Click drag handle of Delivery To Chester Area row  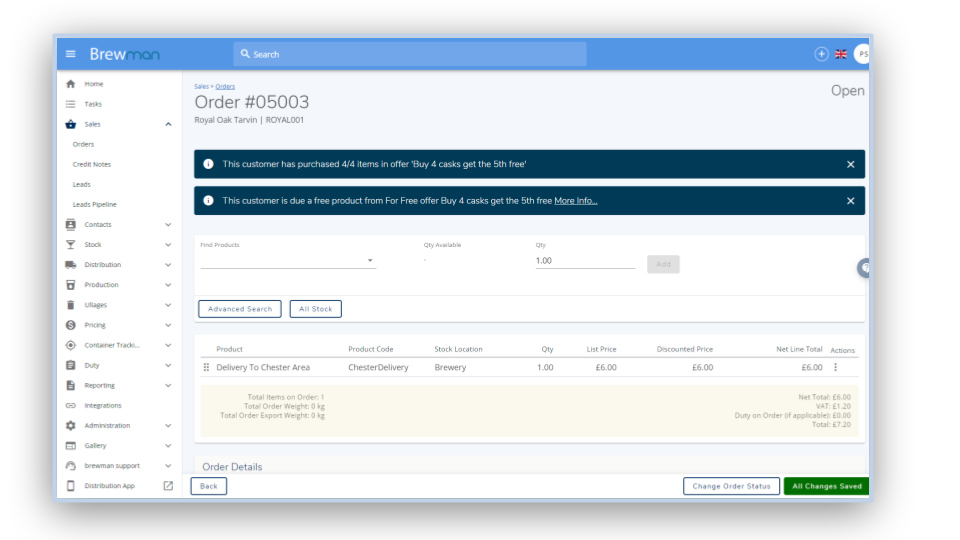tap(206, 367)
